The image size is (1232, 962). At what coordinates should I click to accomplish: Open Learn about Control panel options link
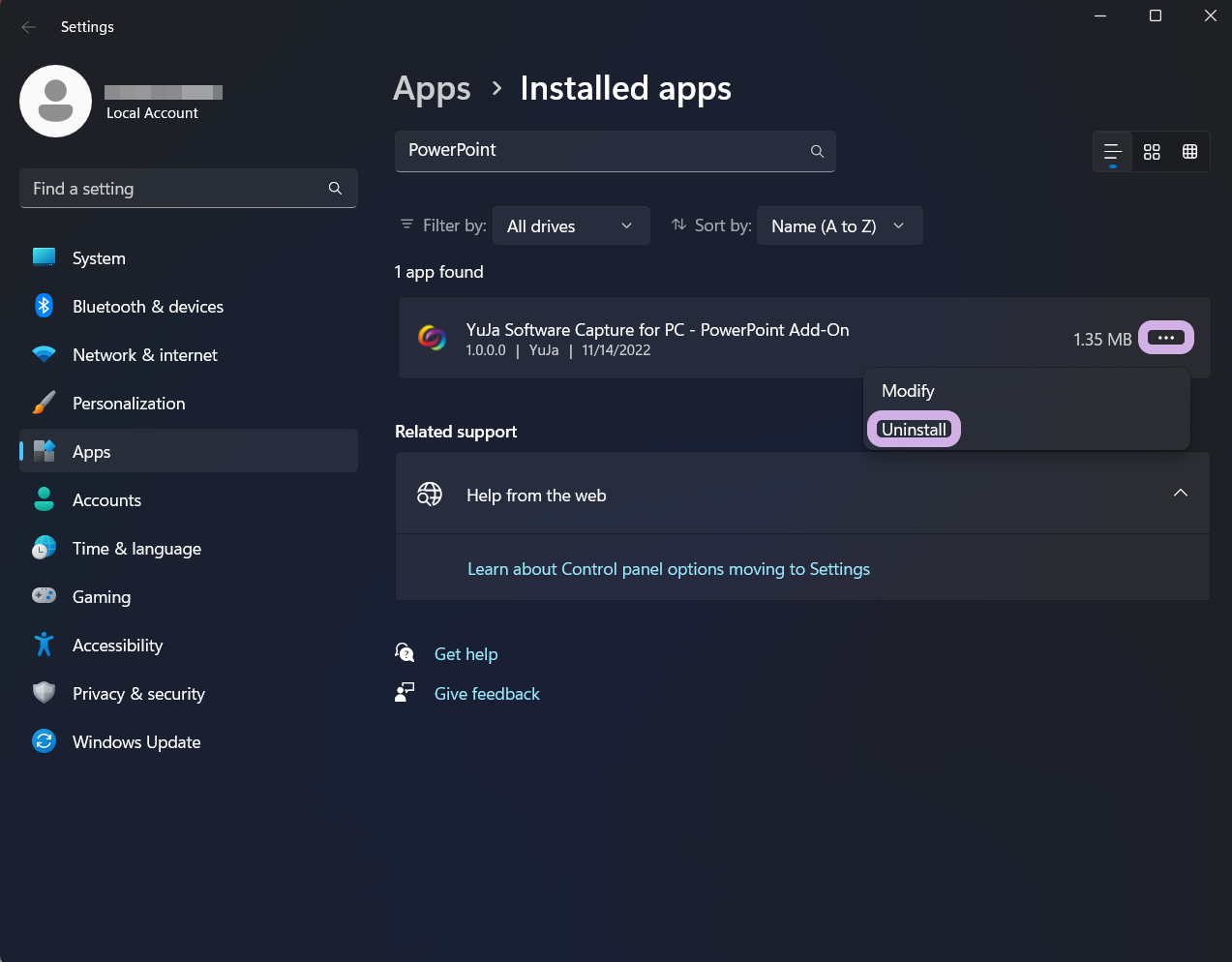coord(669,569)
